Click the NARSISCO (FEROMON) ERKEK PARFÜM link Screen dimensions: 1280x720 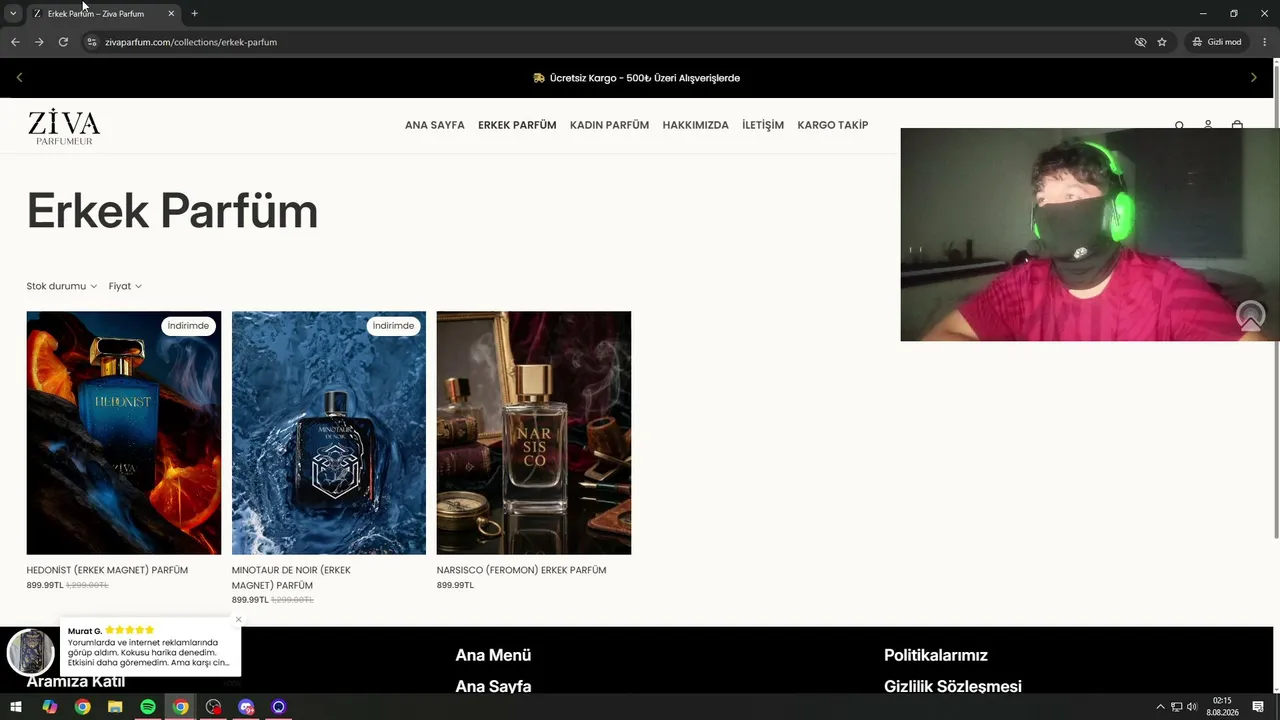[521, 570]
